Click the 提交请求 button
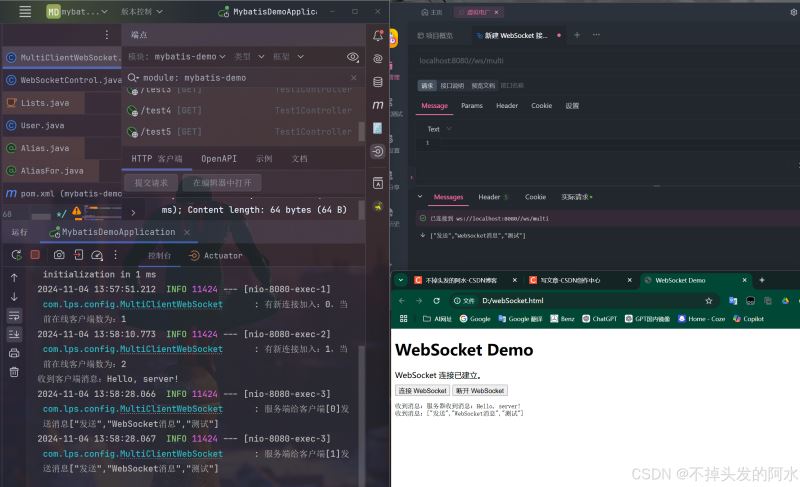 (151, 183)
